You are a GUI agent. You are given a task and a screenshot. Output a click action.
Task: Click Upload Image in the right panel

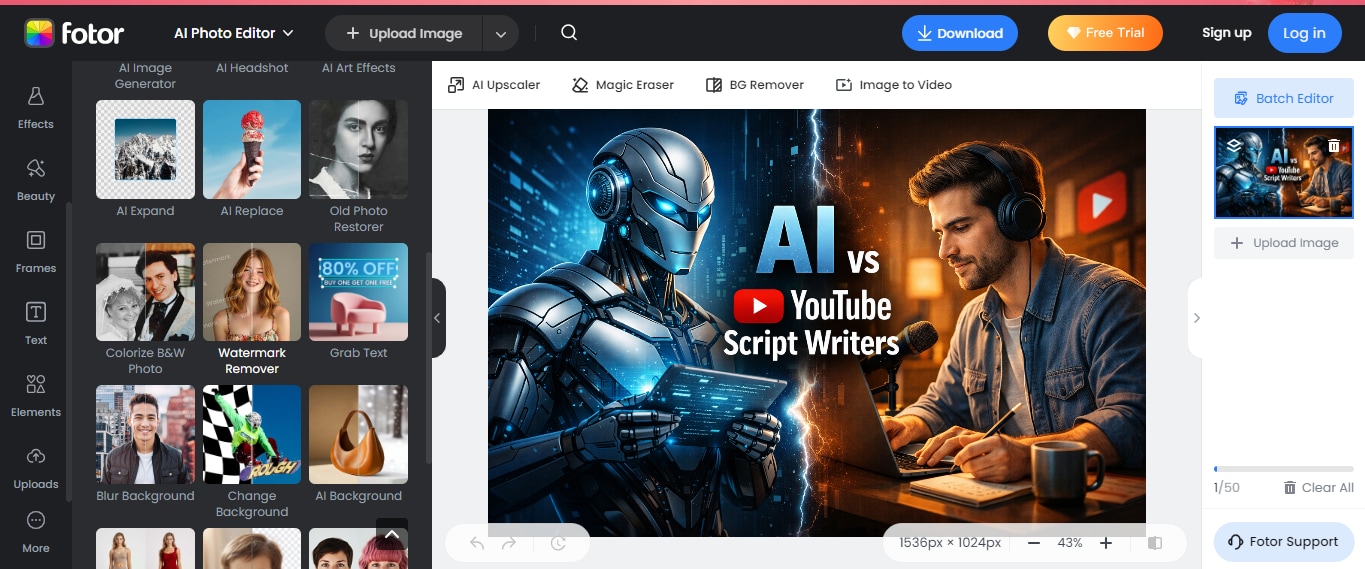pos(1284,243)
